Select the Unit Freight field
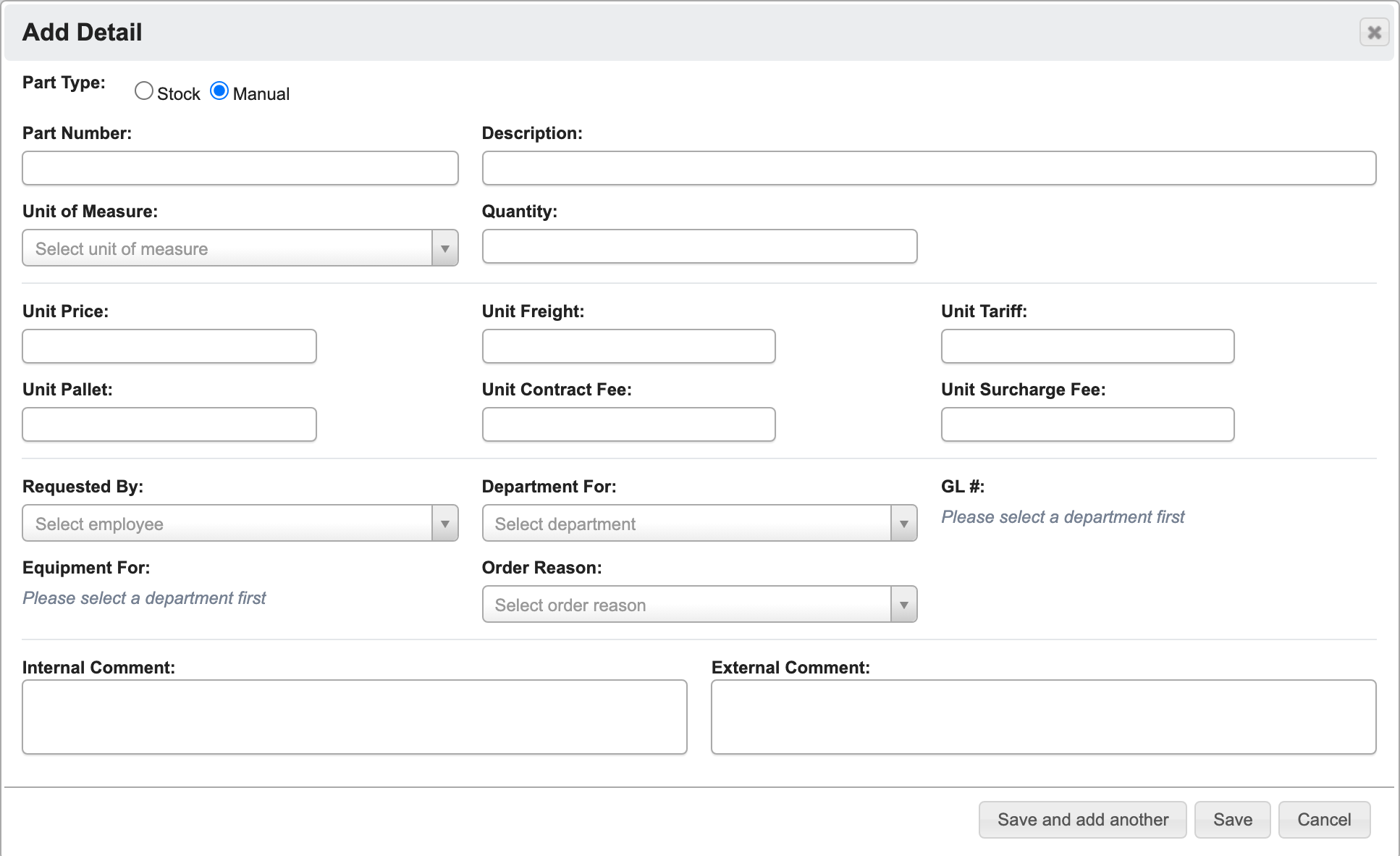This screenshot has height=856, width=1400. click(x=628, y=346)
